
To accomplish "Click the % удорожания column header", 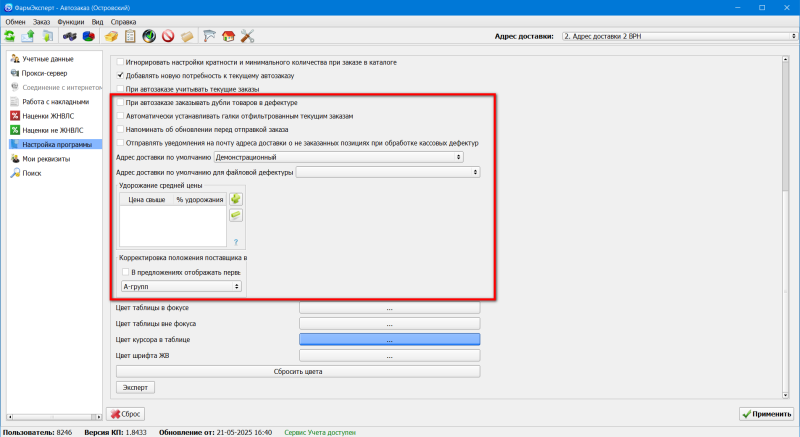I will click(199, 199).
